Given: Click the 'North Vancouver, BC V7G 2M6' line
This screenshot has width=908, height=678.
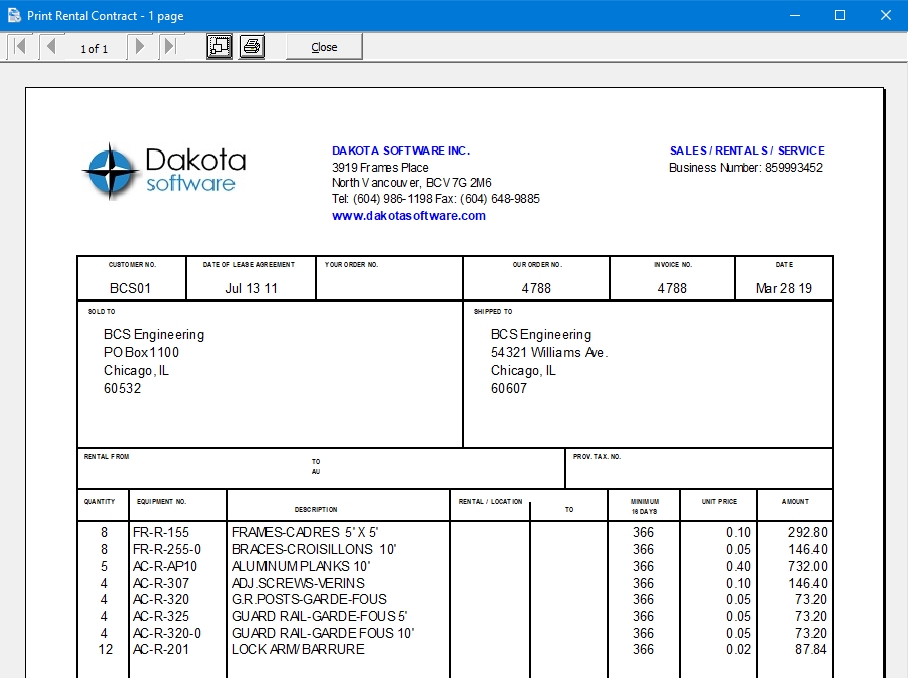Looking at the screenshot, I should click(412, 183).
